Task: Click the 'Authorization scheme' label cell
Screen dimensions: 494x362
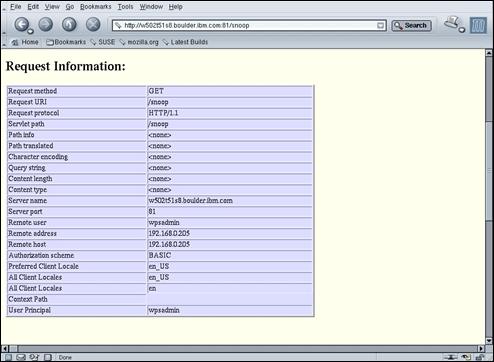Action: (77, 255)
